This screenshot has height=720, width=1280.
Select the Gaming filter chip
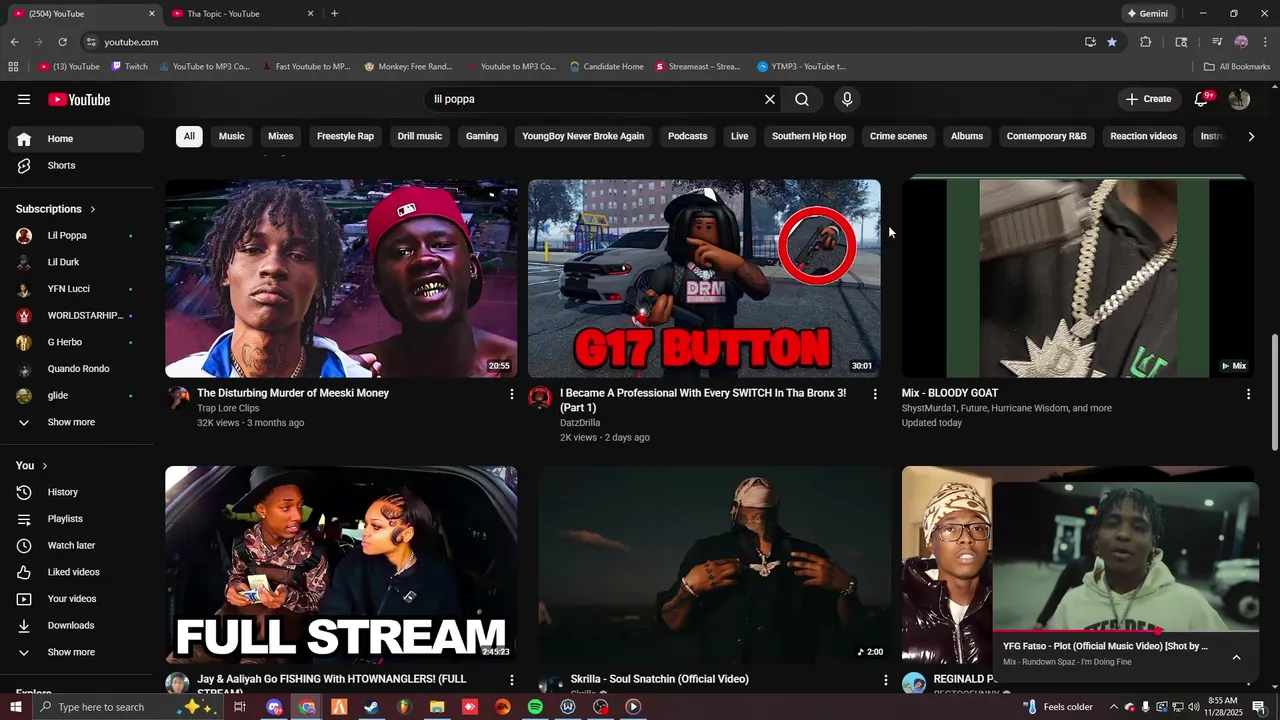pyautogui.click(x=482, y=136)
